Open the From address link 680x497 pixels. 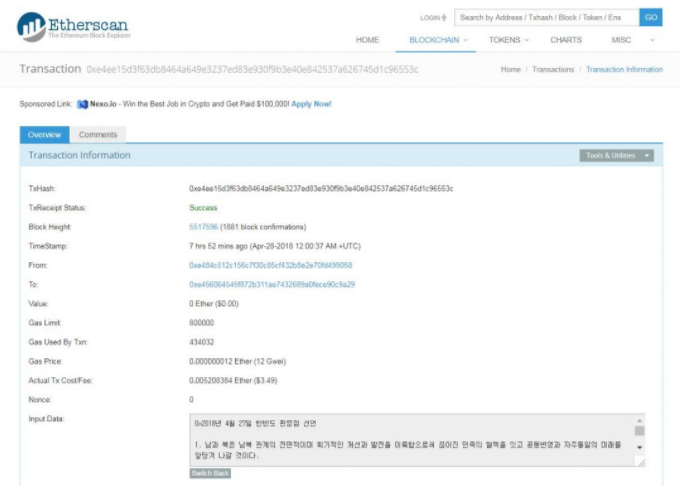click(270, 265)
